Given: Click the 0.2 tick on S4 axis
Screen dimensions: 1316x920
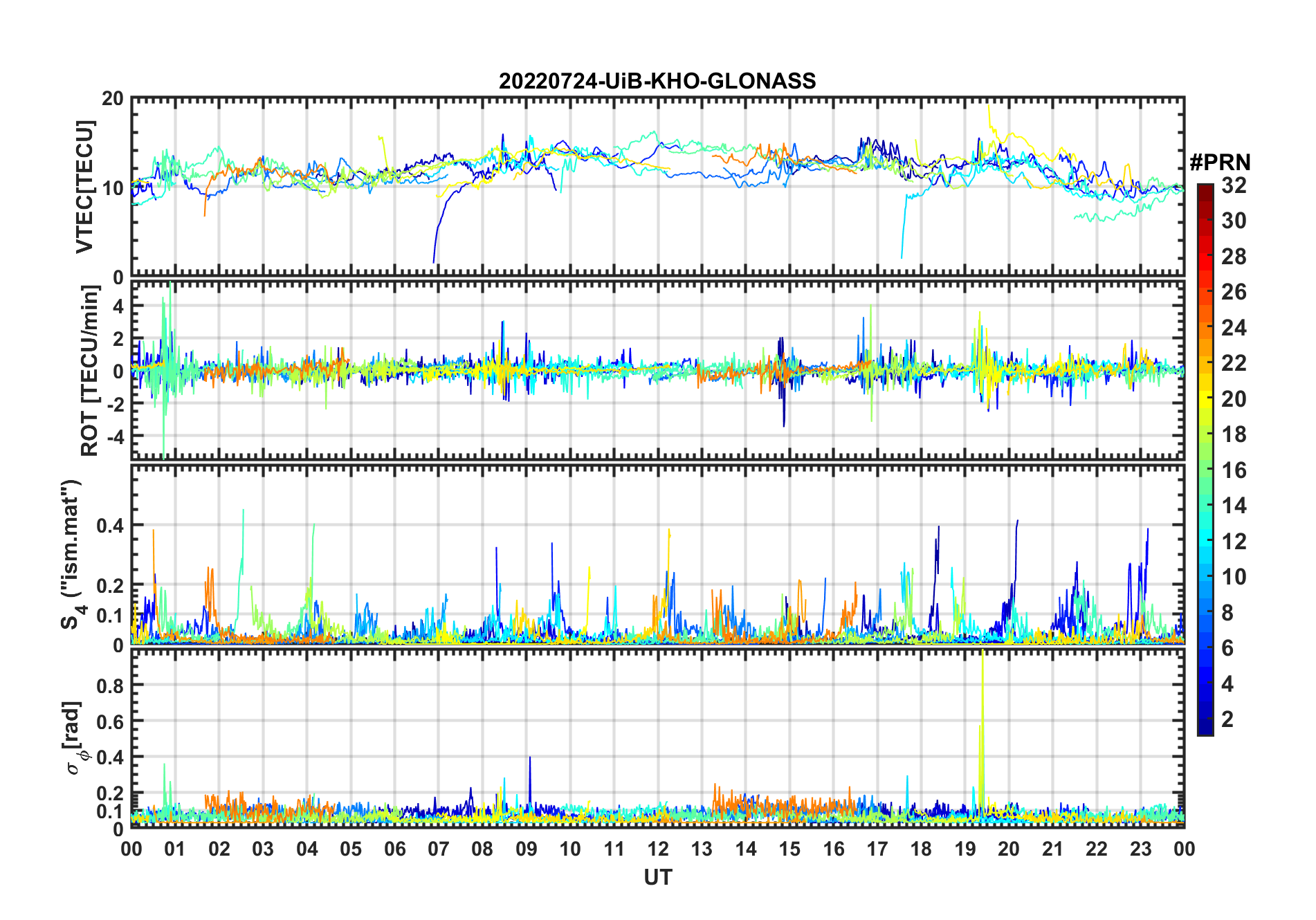Looking at the screenshot, I should [x=110, y=585].
